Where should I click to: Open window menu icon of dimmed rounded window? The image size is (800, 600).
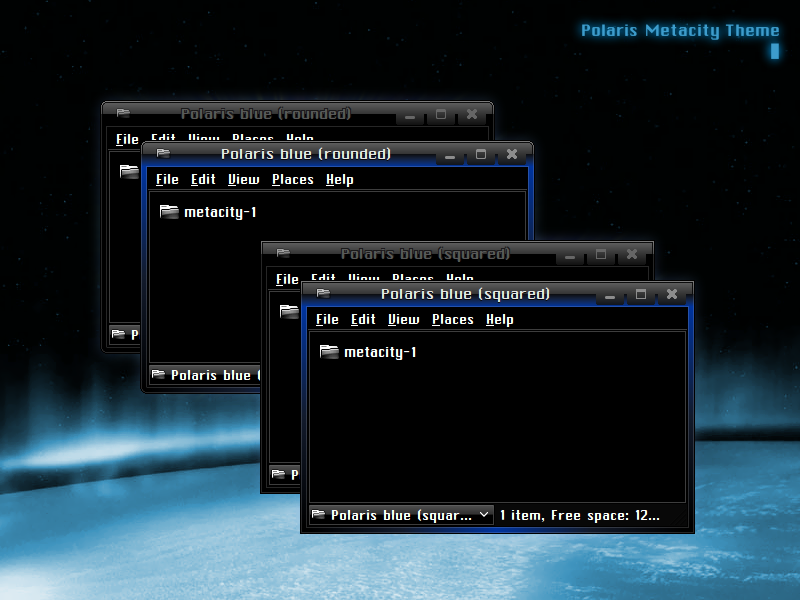point(123,113)
